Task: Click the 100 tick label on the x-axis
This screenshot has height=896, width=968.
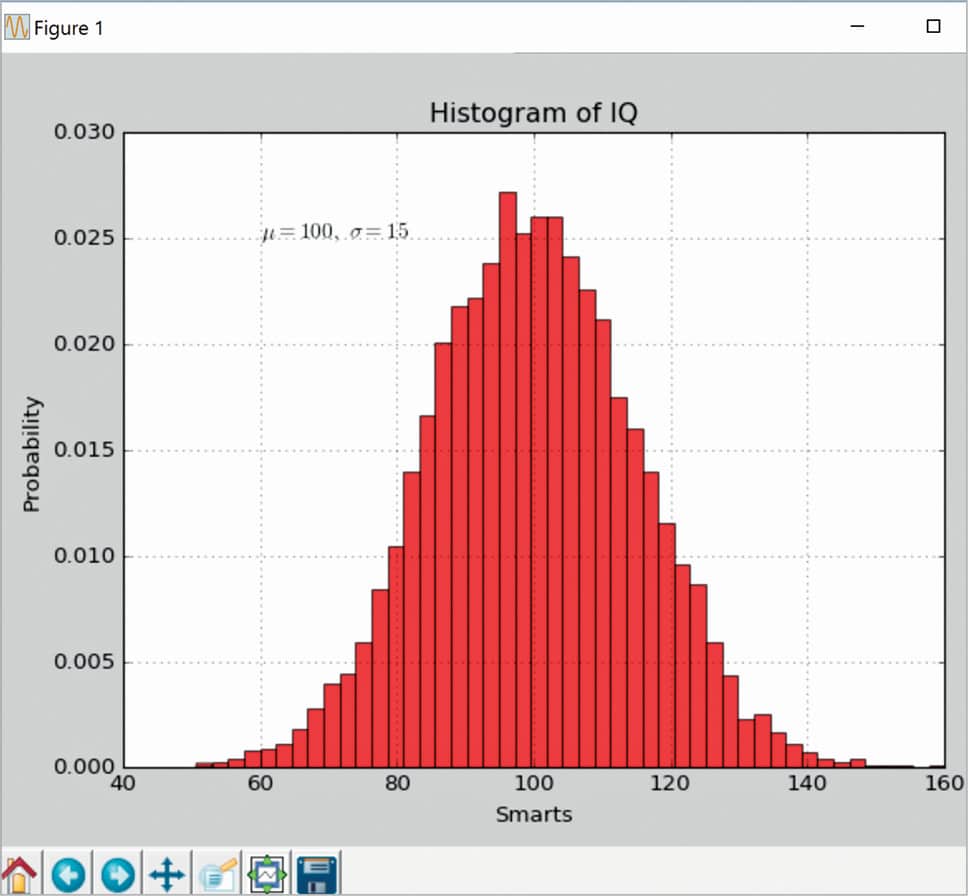Action: (534, 784)
